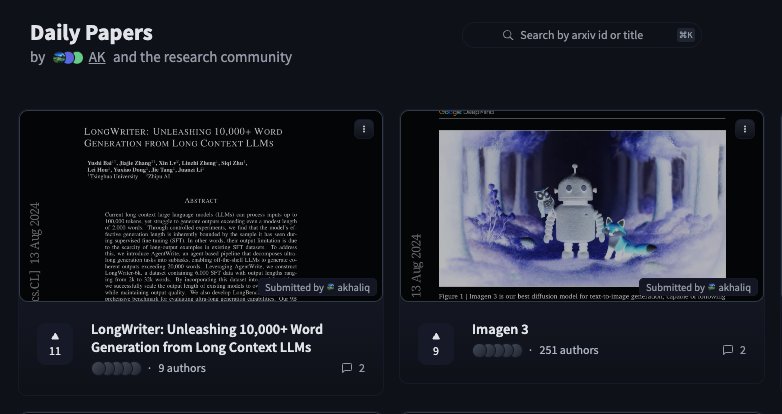Click author avatars on the Imagen 3 card

coord(497,350)
